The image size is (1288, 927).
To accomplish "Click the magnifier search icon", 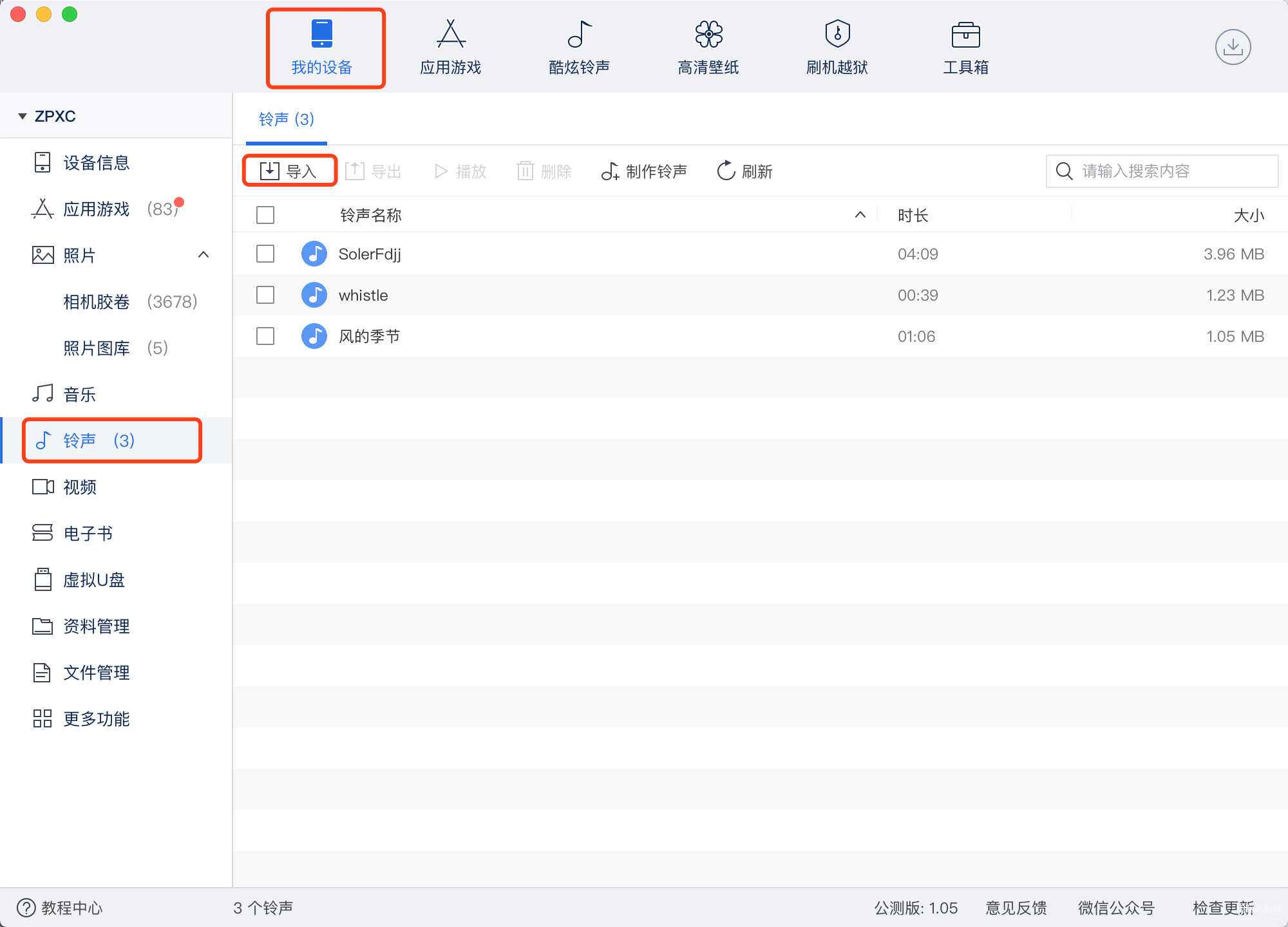I will 1064,171.
